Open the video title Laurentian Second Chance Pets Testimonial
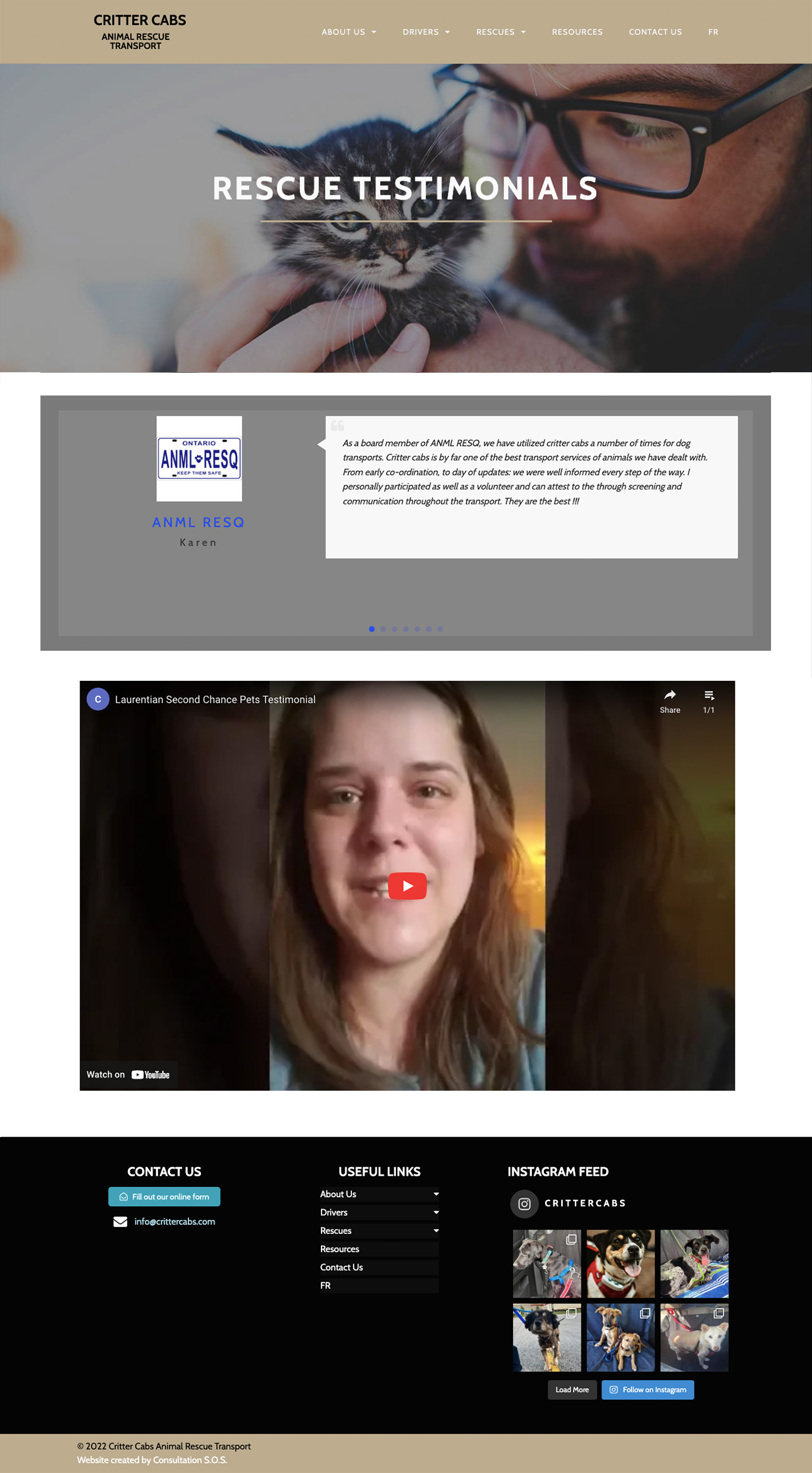The width and height of the screenshot is (812, 1473). tap(215, 699)
